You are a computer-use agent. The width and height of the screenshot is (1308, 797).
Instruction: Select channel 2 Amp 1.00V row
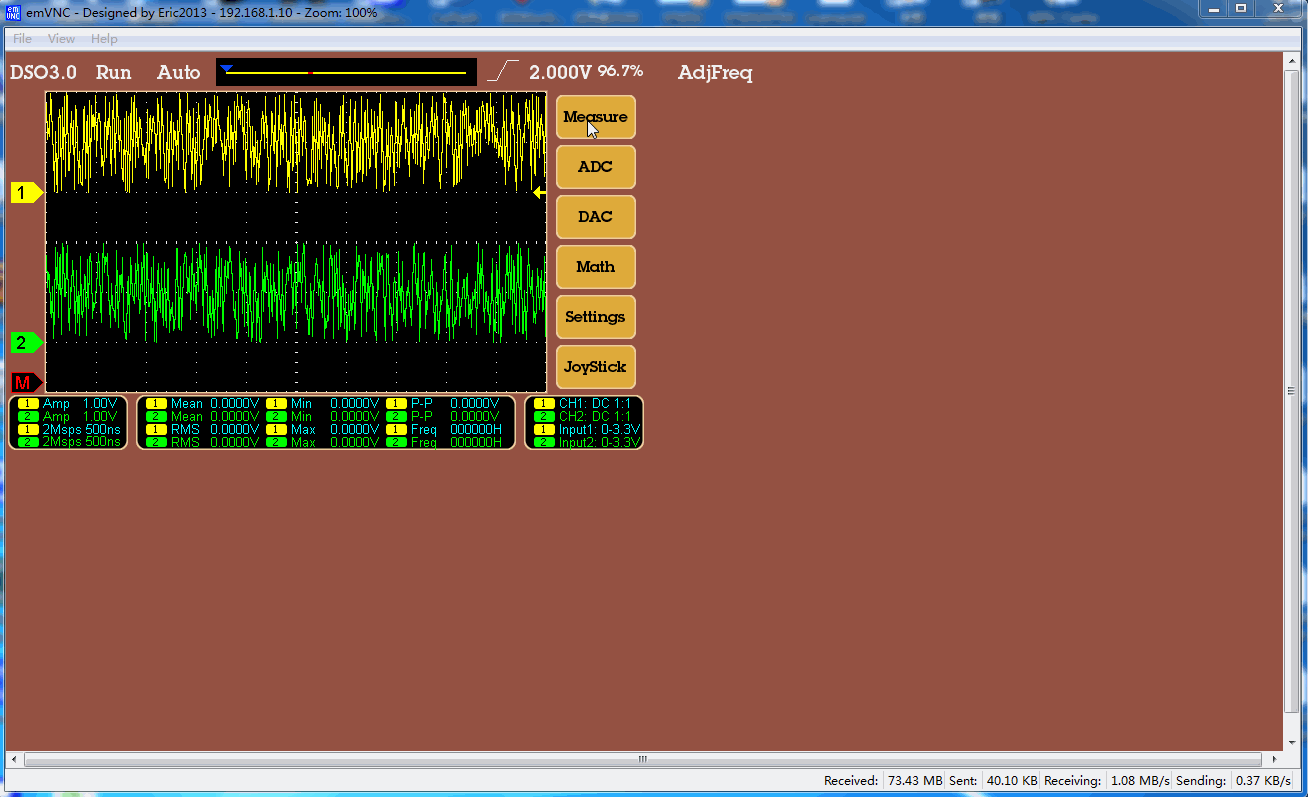point(68,416)
